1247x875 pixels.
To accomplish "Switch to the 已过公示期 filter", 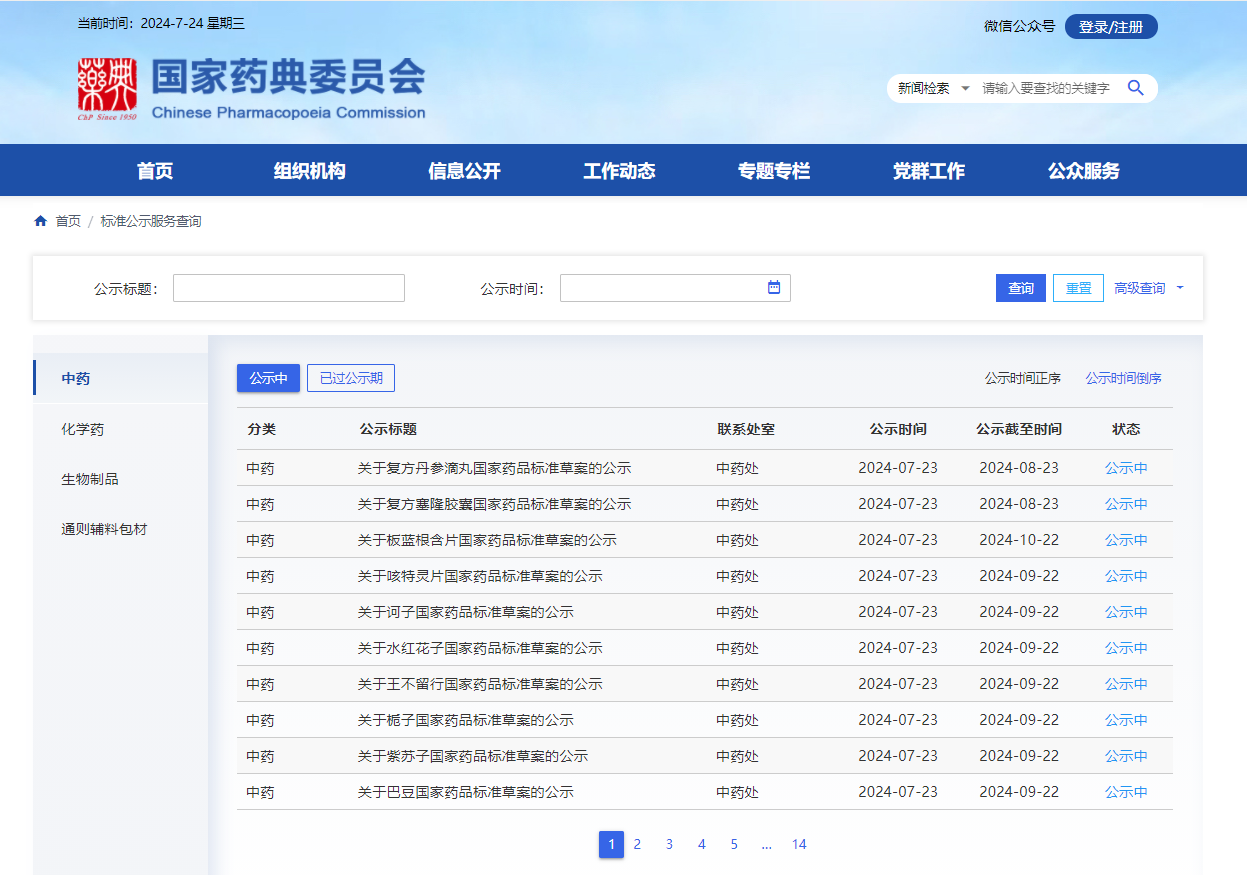I will [x=351, y=377].
